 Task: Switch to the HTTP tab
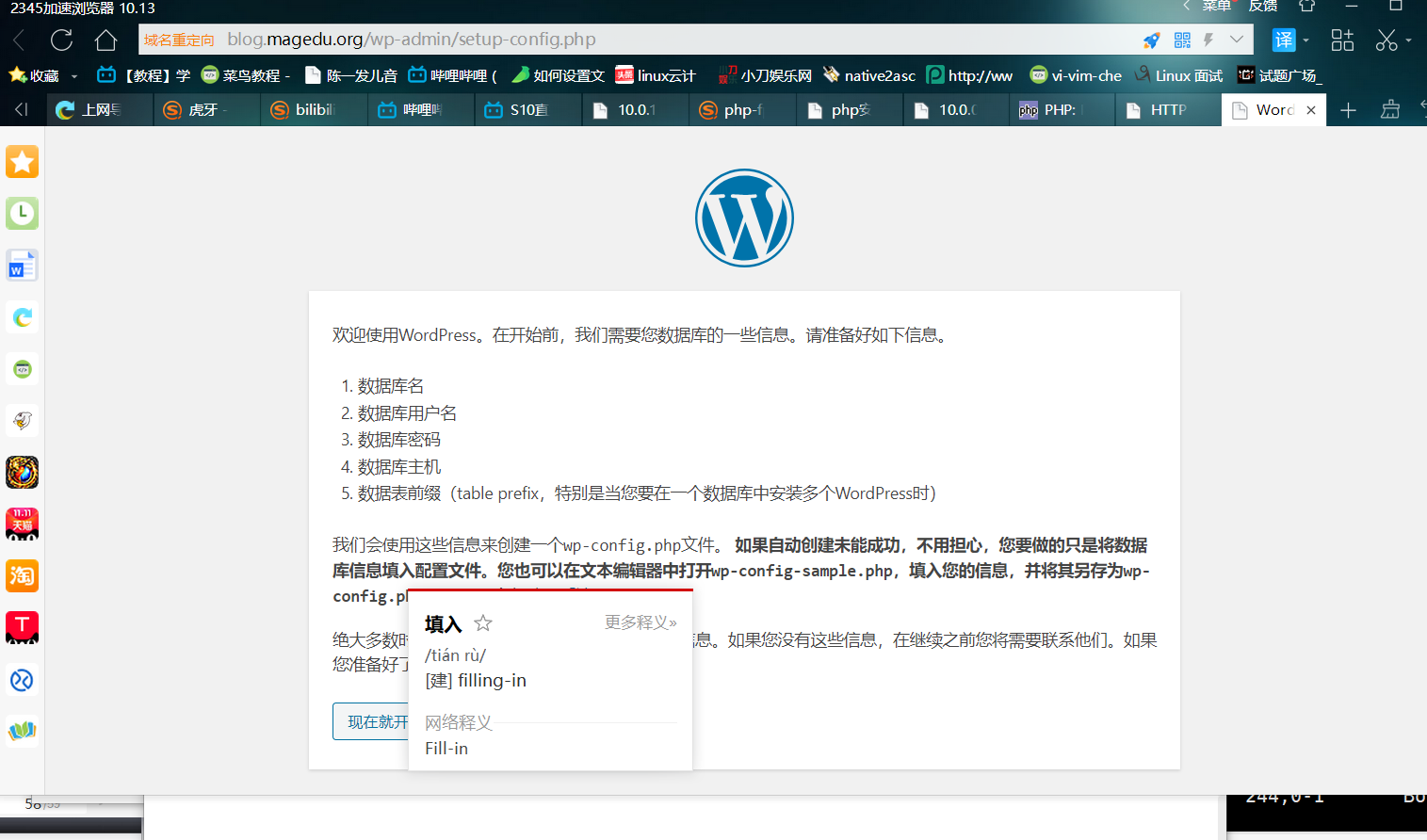[1169, 110]
